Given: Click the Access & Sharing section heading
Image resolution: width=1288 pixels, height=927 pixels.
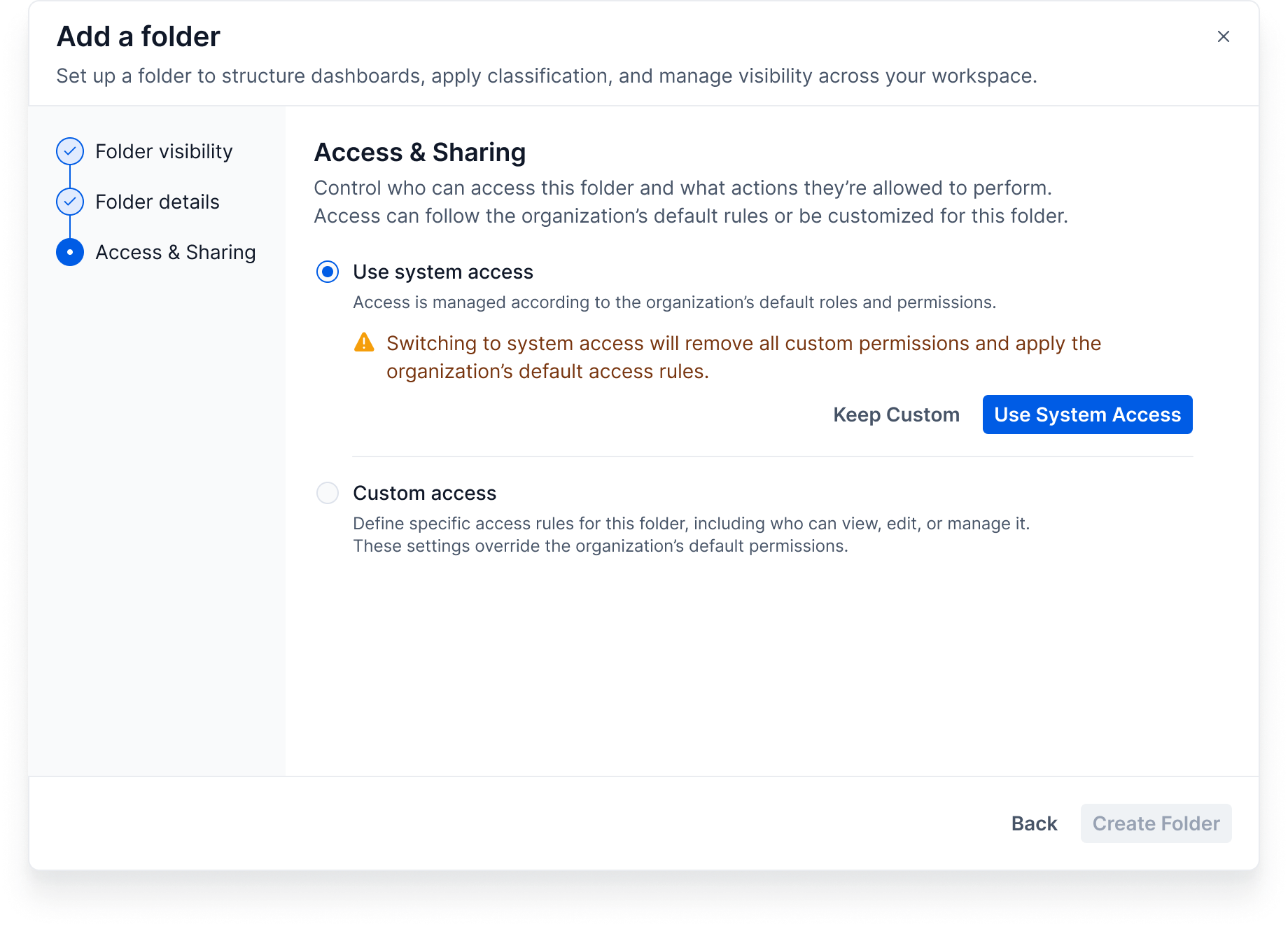Looking at the screenshot, I should pos(420,152).
